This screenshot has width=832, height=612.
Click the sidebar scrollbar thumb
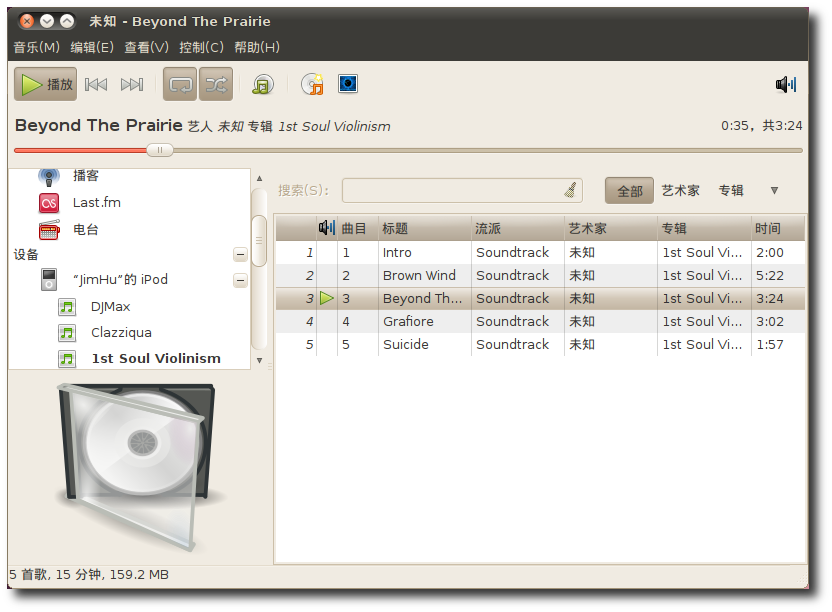pyautogui.click(x=259, y=240)
